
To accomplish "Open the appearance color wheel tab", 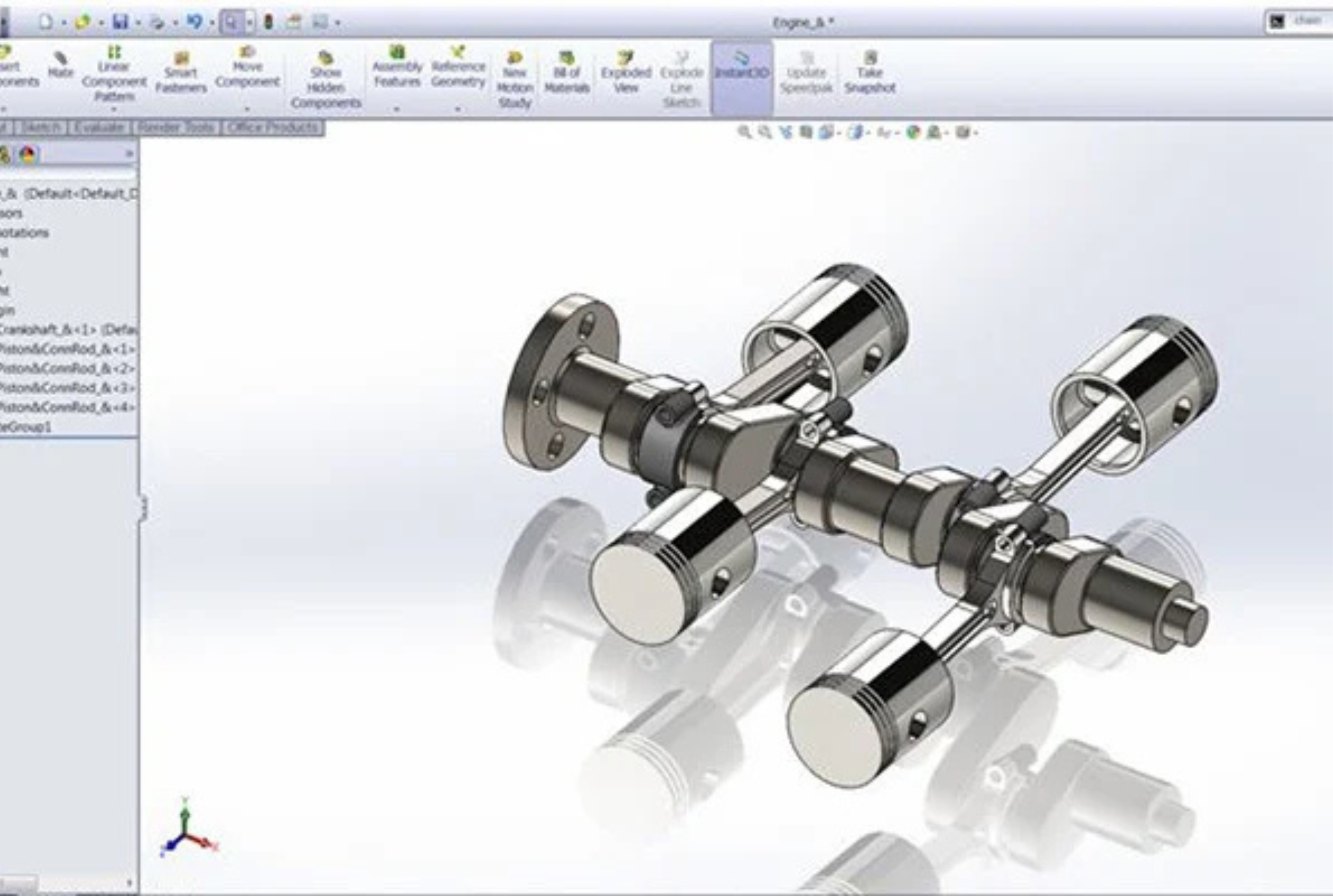I will [27, 154].
